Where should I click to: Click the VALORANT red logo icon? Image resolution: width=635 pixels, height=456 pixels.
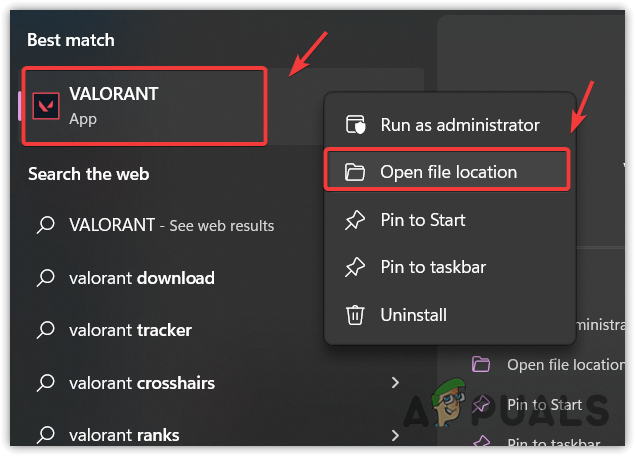coord(46,106)
